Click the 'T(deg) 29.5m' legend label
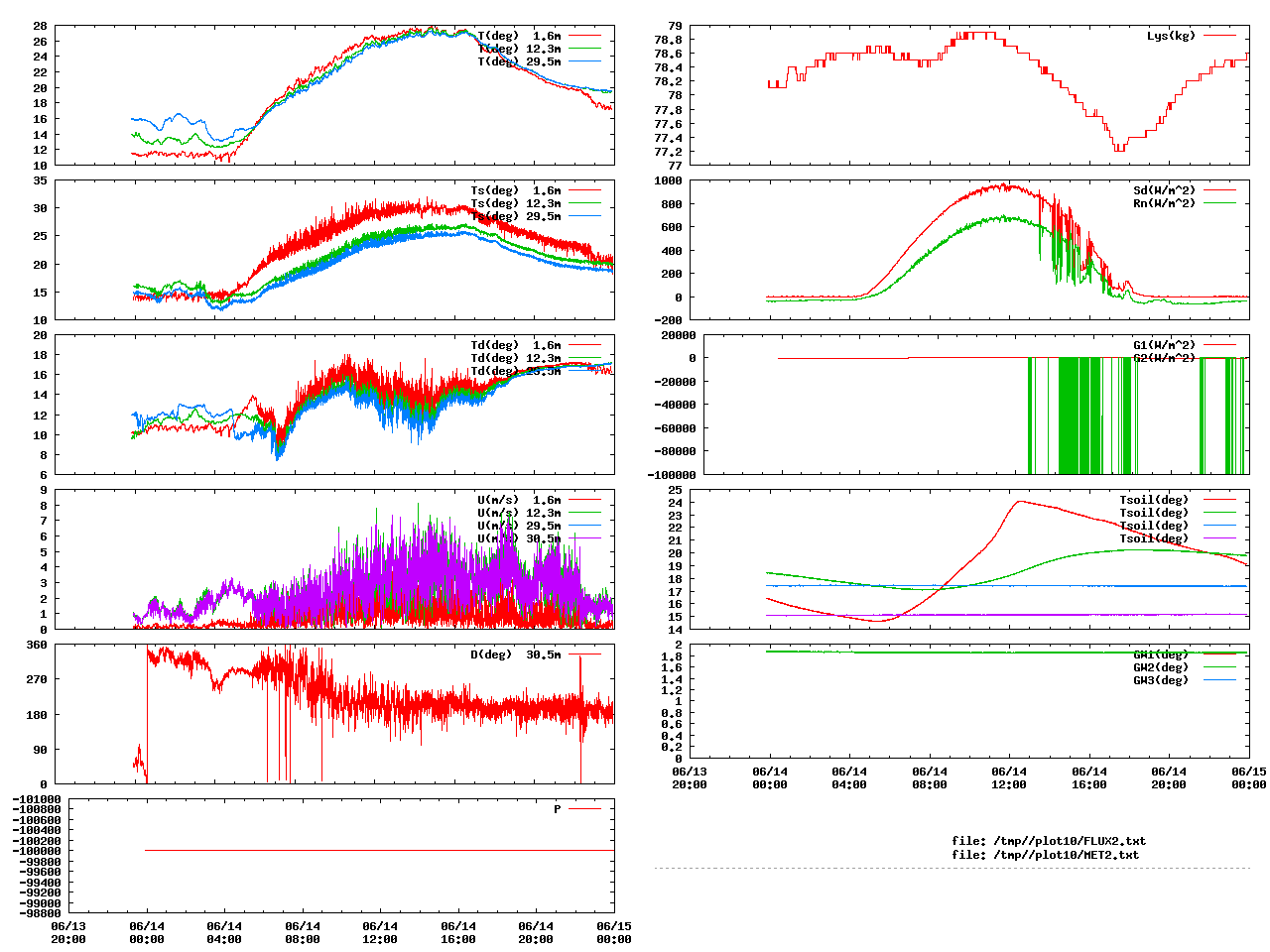 (519, 61)
